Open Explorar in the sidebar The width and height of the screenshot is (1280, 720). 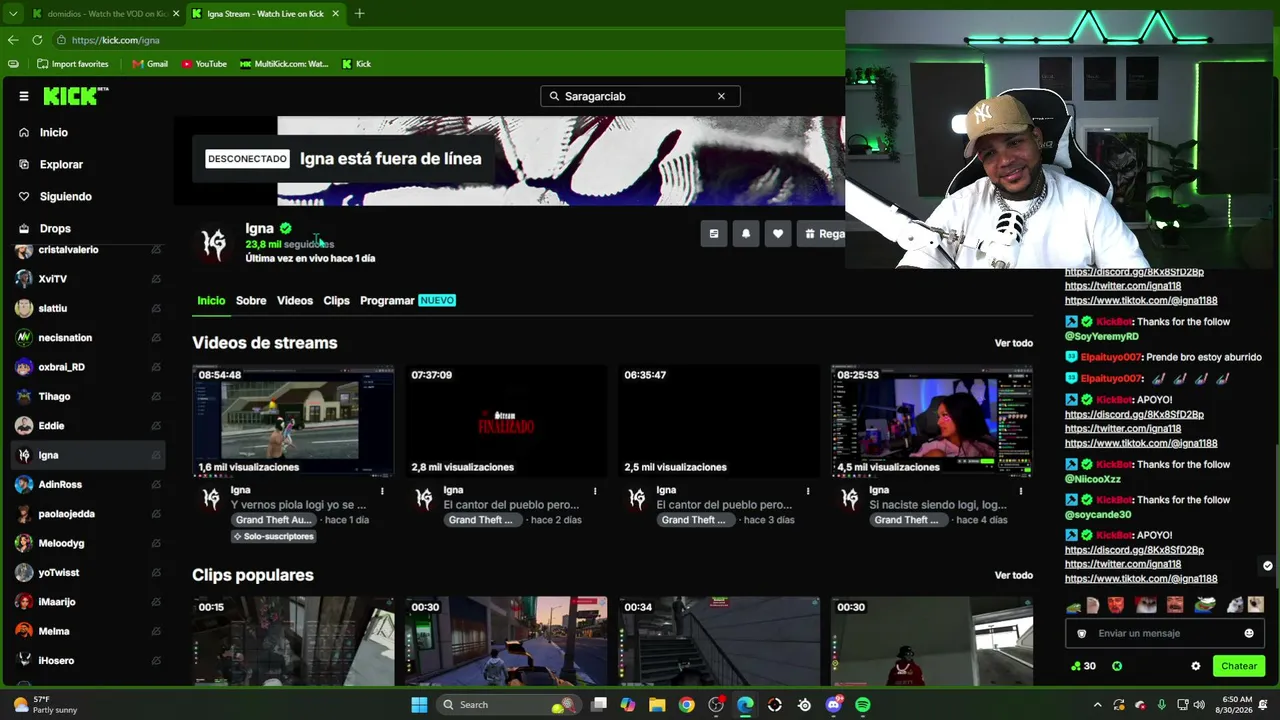point(61,164)
